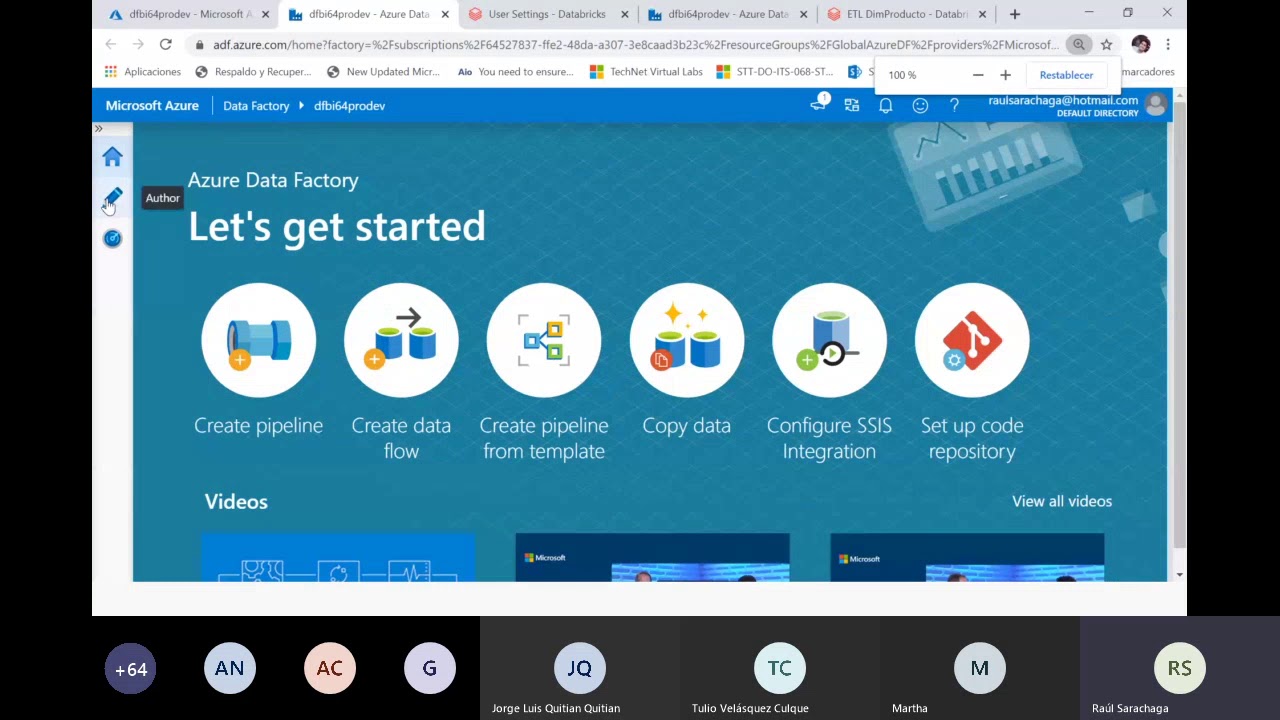Viewport: 1280px width, 720px height.
Task: Go forward in browser history
Action: pos(138,44)
